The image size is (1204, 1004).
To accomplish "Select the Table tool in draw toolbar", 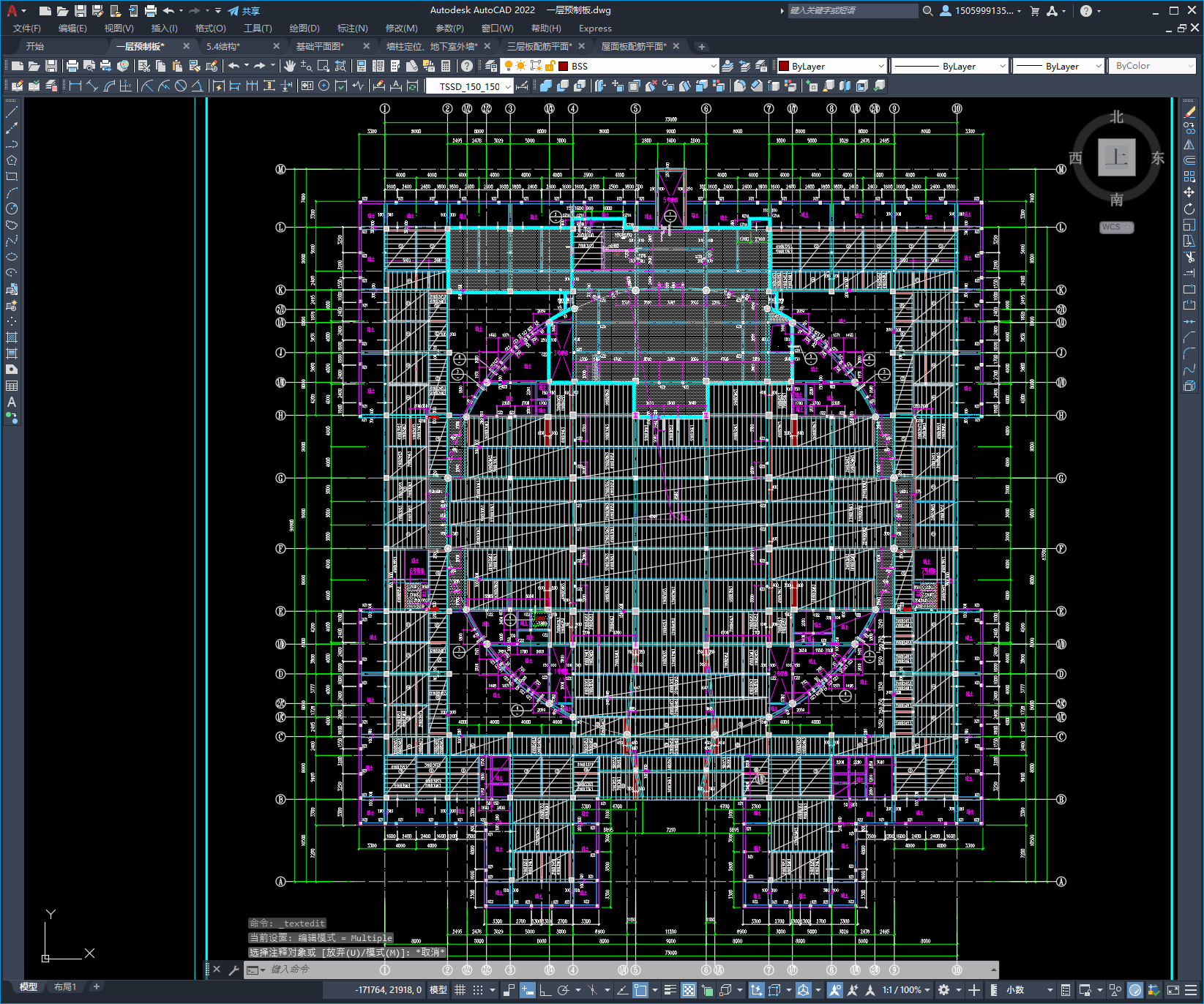I will [x=12, y=386].
